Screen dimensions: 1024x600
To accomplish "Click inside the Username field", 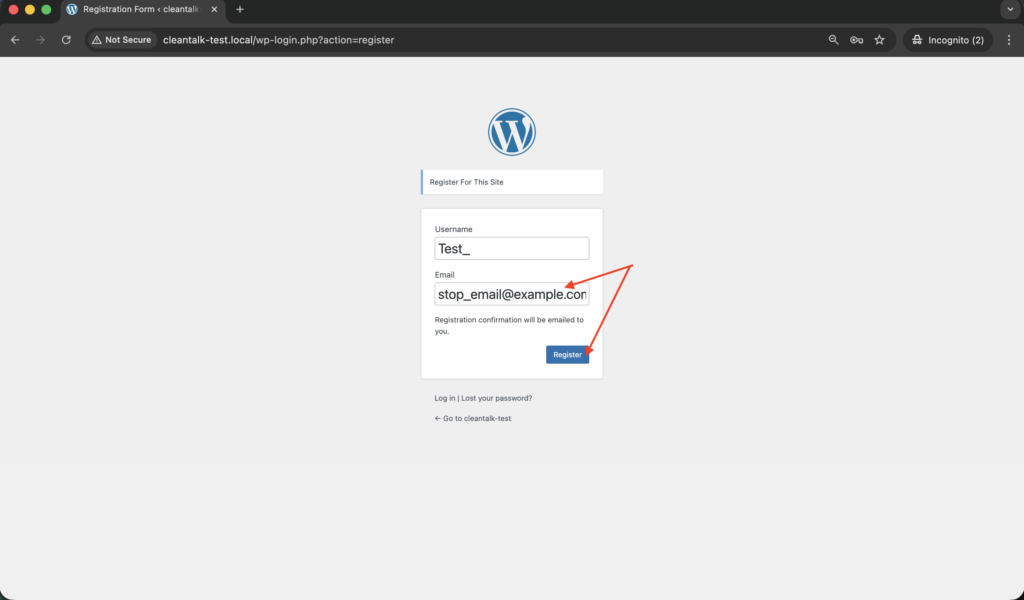I will 511,248.
